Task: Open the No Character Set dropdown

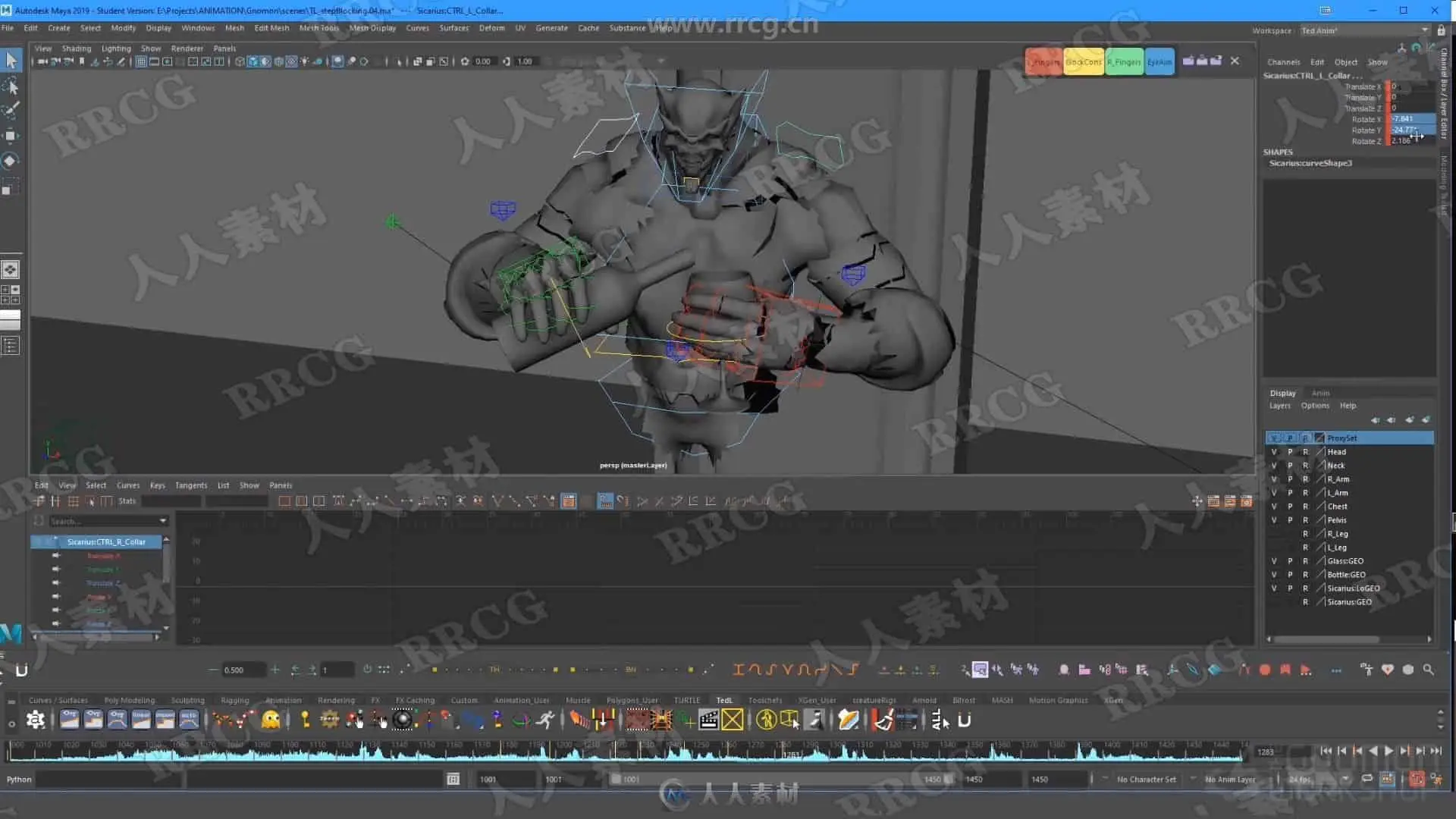Action: tap(1146, 779)
